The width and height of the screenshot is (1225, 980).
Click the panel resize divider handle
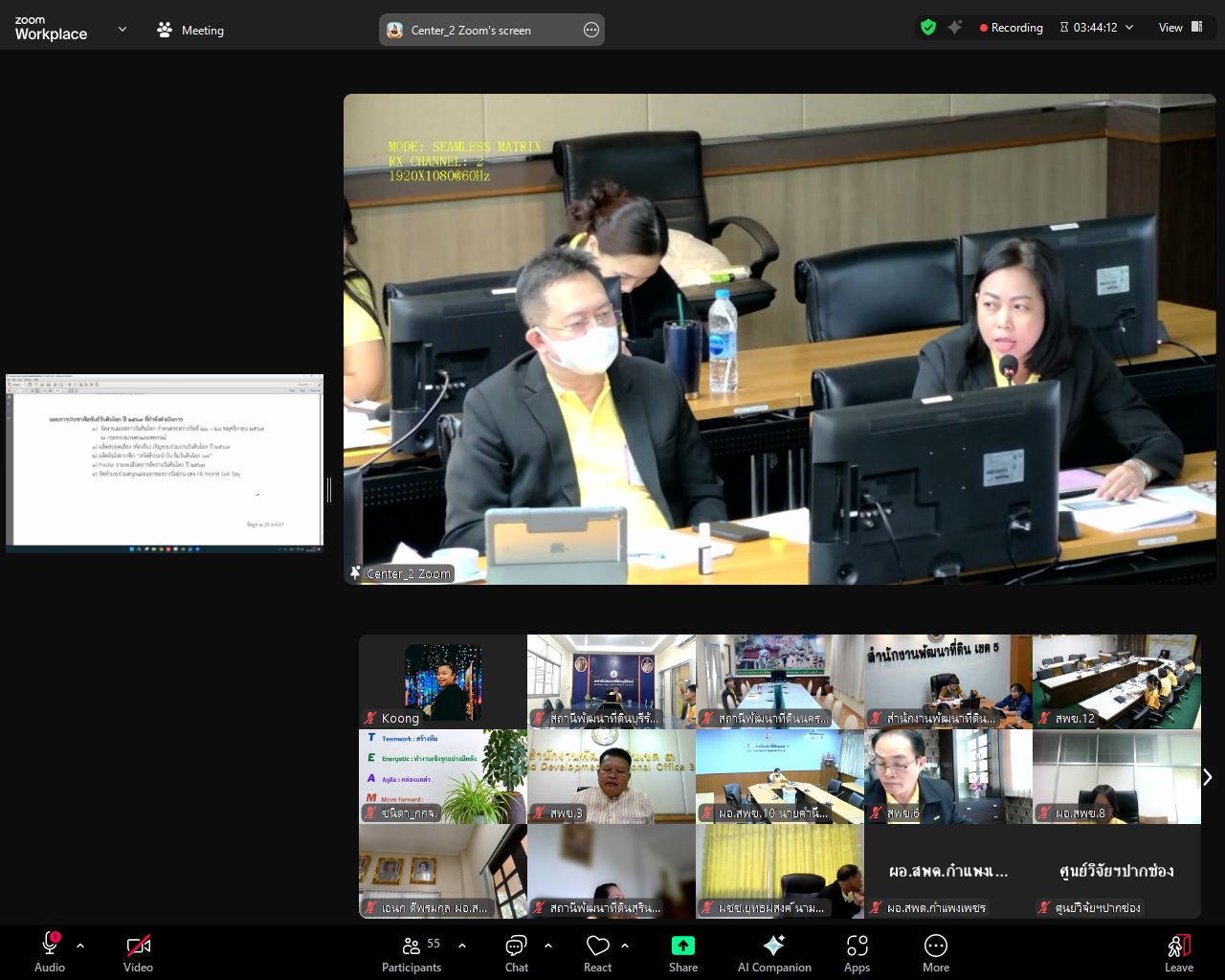[329, 489]
